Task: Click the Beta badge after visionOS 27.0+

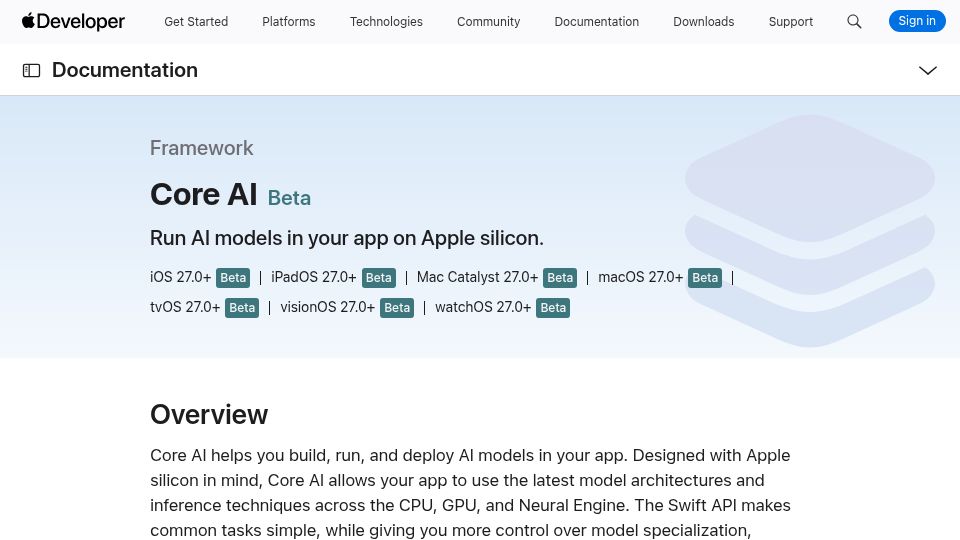Action: pos(397,307)
